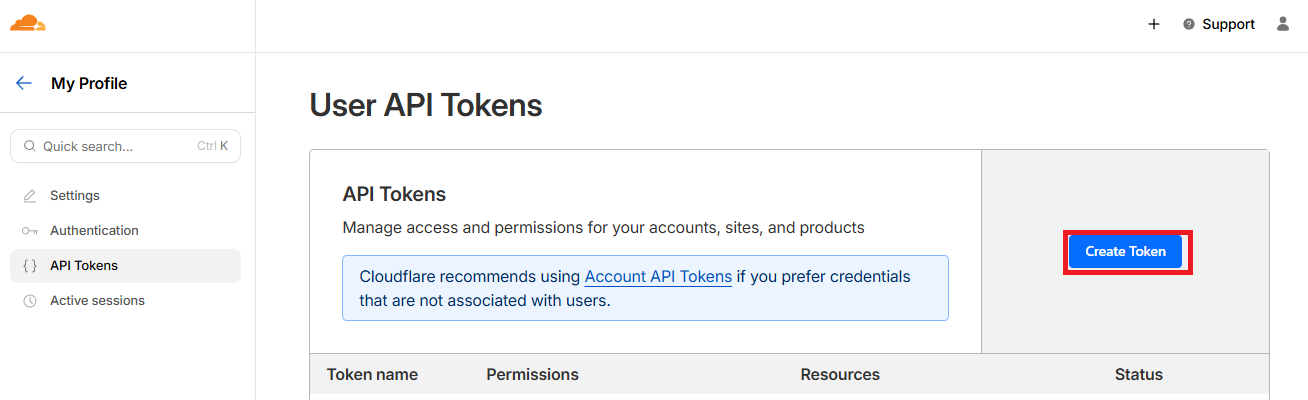Follow the Account API Tokens link
Image resolution: width=1308 pixels, height=400 pixels.
click(x=658, y=277)
